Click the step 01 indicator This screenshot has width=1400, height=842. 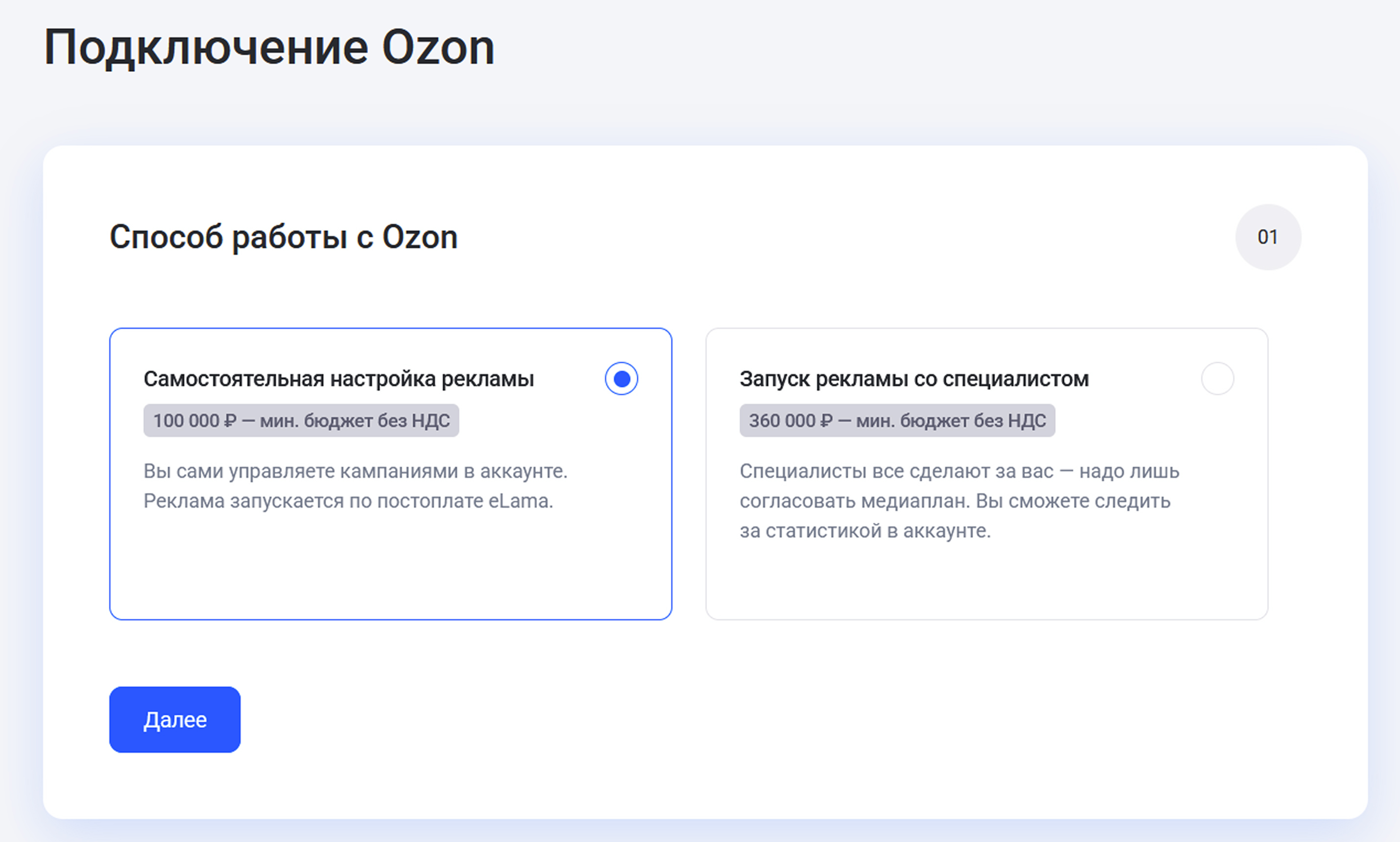(x=1268, y=237)
